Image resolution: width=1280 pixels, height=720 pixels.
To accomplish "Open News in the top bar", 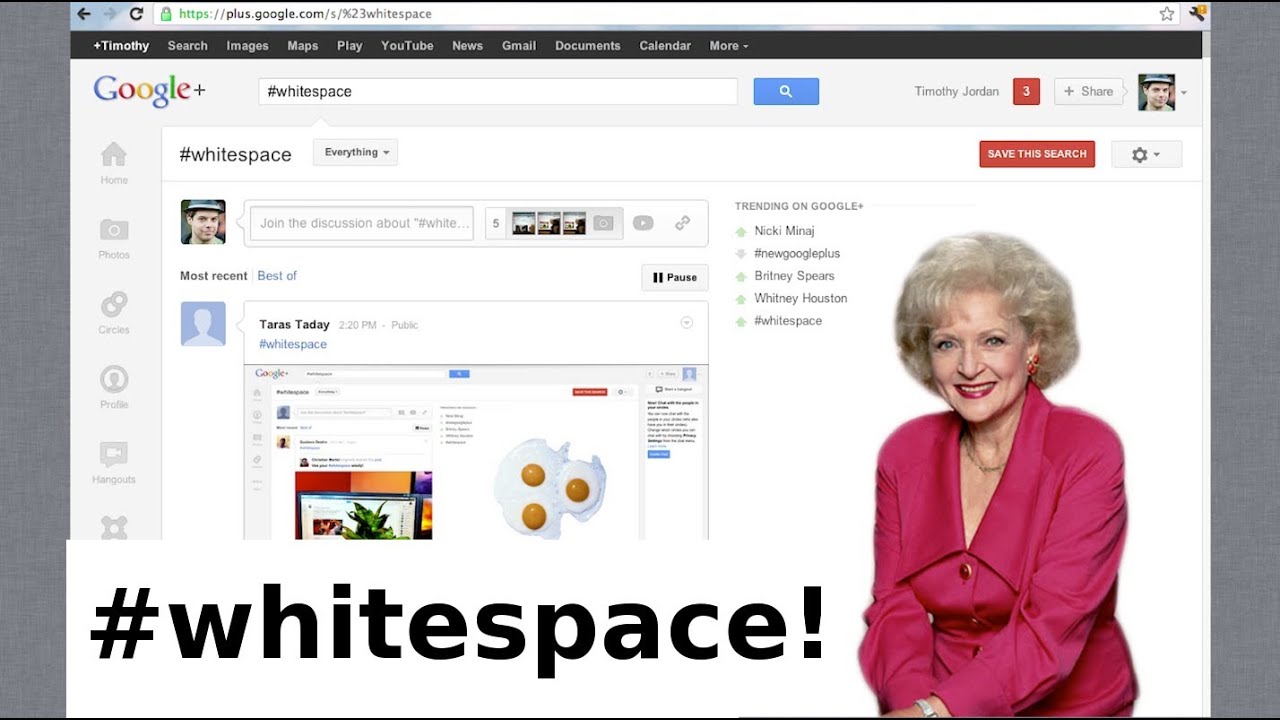I will [x=467, y=46].
